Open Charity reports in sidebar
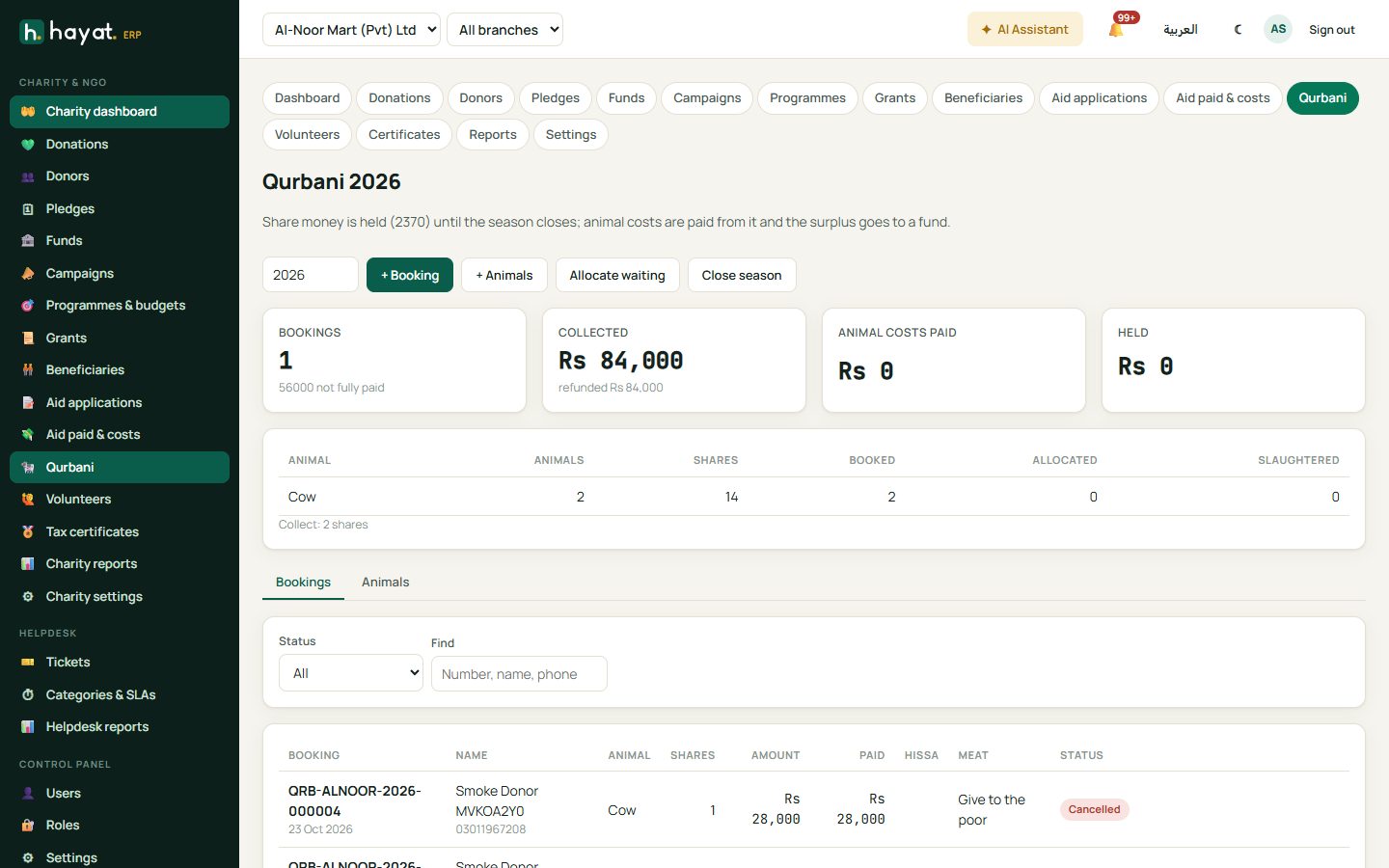 [x=120, y=564]
